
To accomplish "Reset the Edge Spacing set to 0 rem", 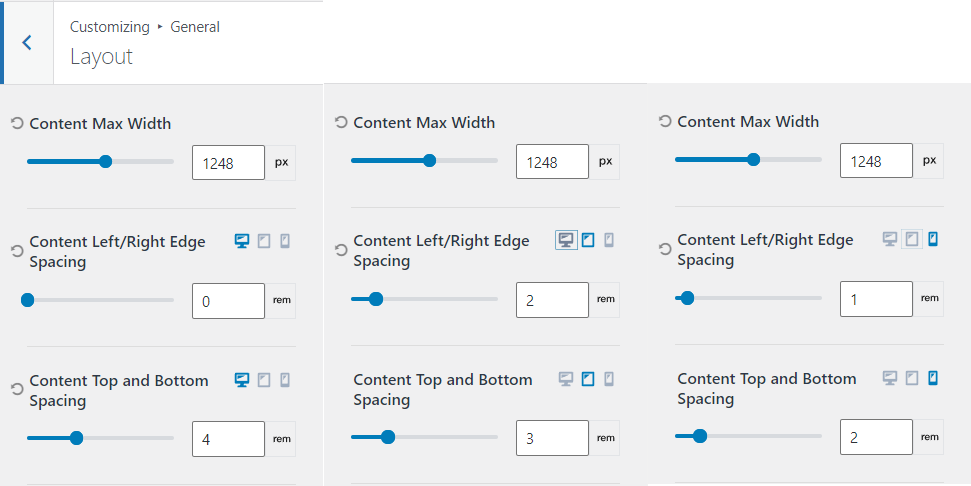I will 17,251.
